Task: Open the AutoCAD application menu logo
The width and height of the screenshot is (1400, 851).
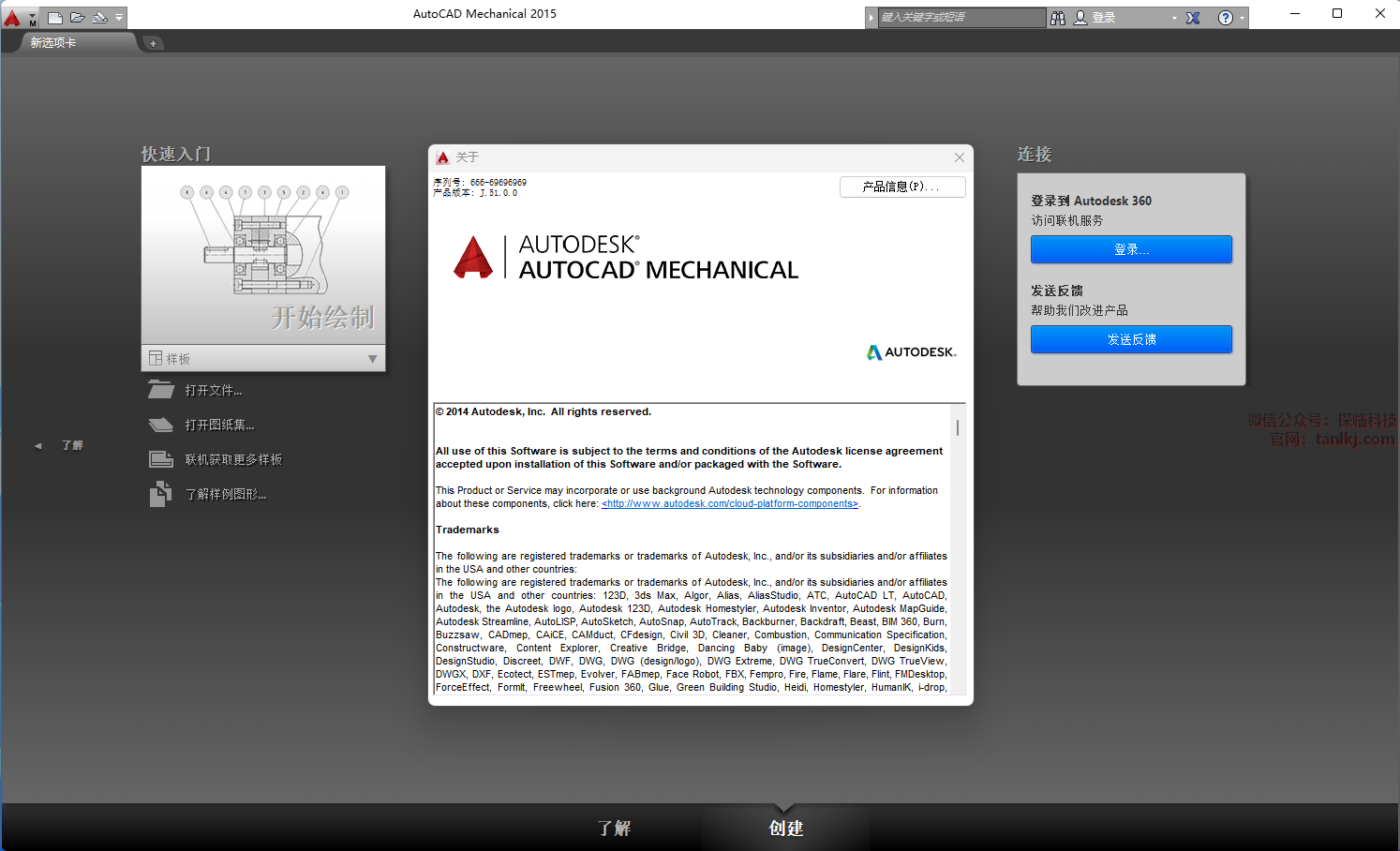Action: (x=13, y=17)
